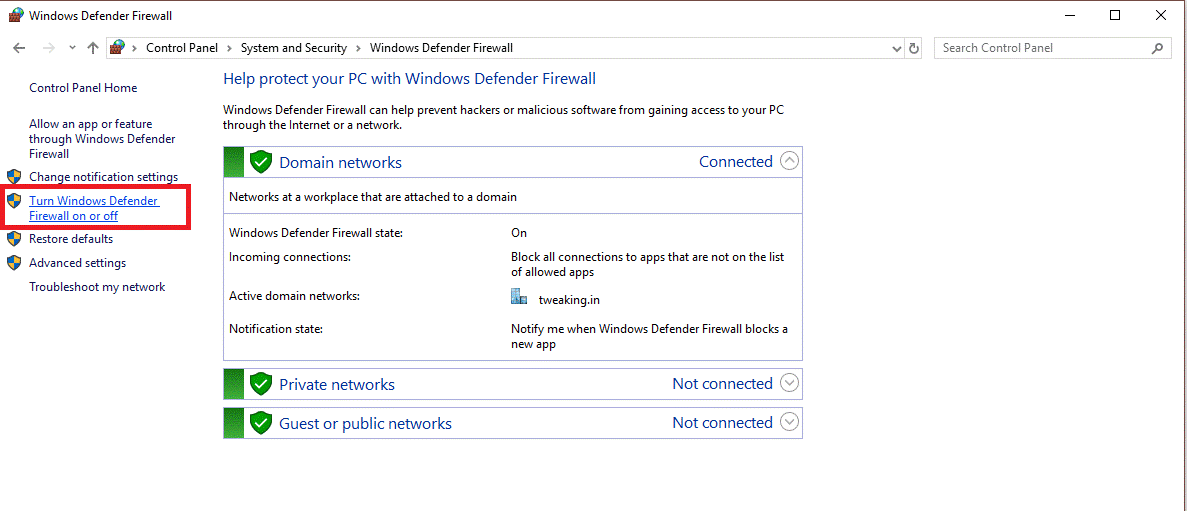Screen dimensions: 1187x511
Task: Click the Back navigation arrow
Action: pos(19,48)
